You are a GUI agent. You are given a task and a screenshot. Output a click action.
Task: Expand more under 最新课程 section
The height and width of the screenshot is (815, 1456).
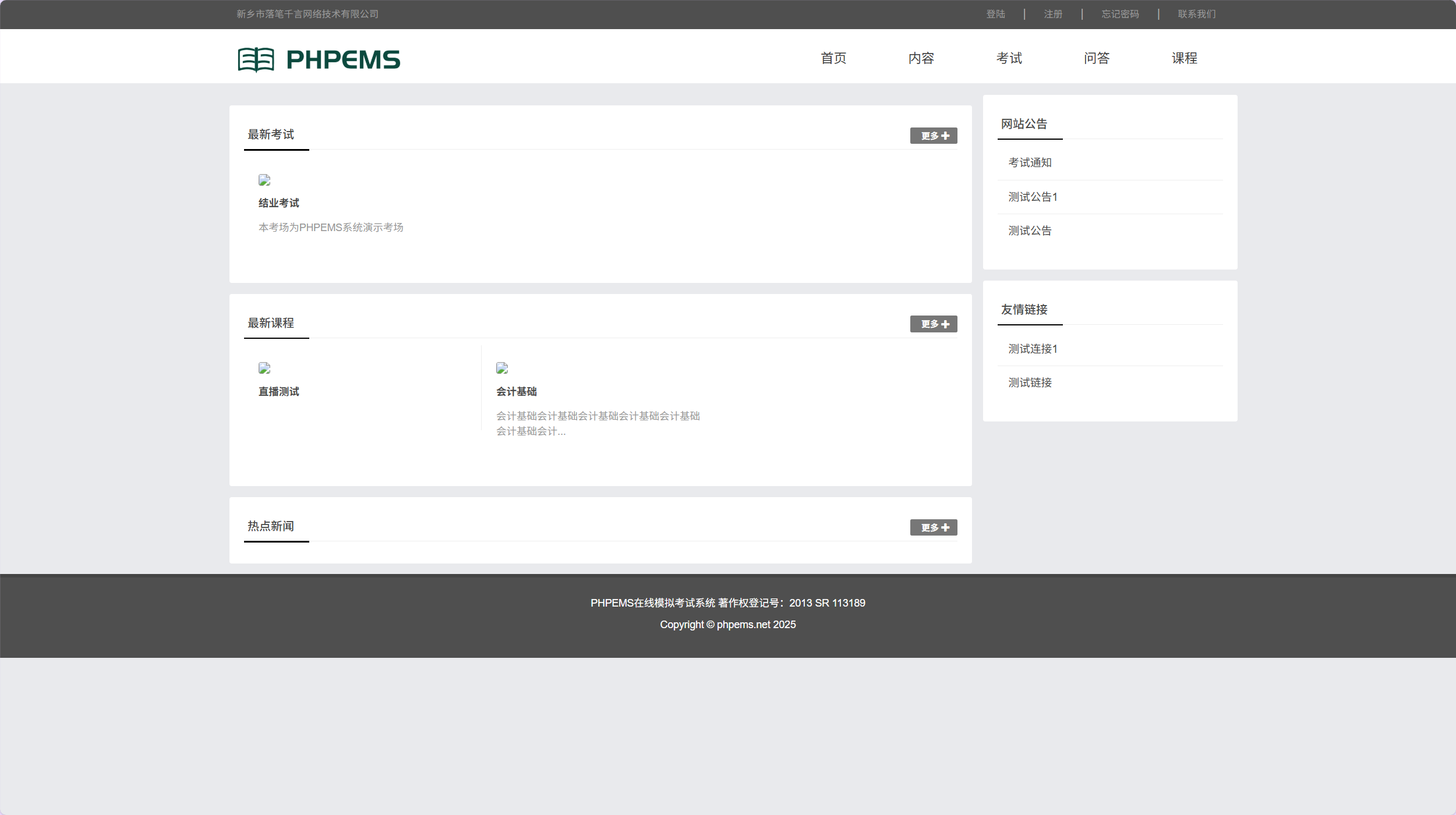[x=933, y=324]
